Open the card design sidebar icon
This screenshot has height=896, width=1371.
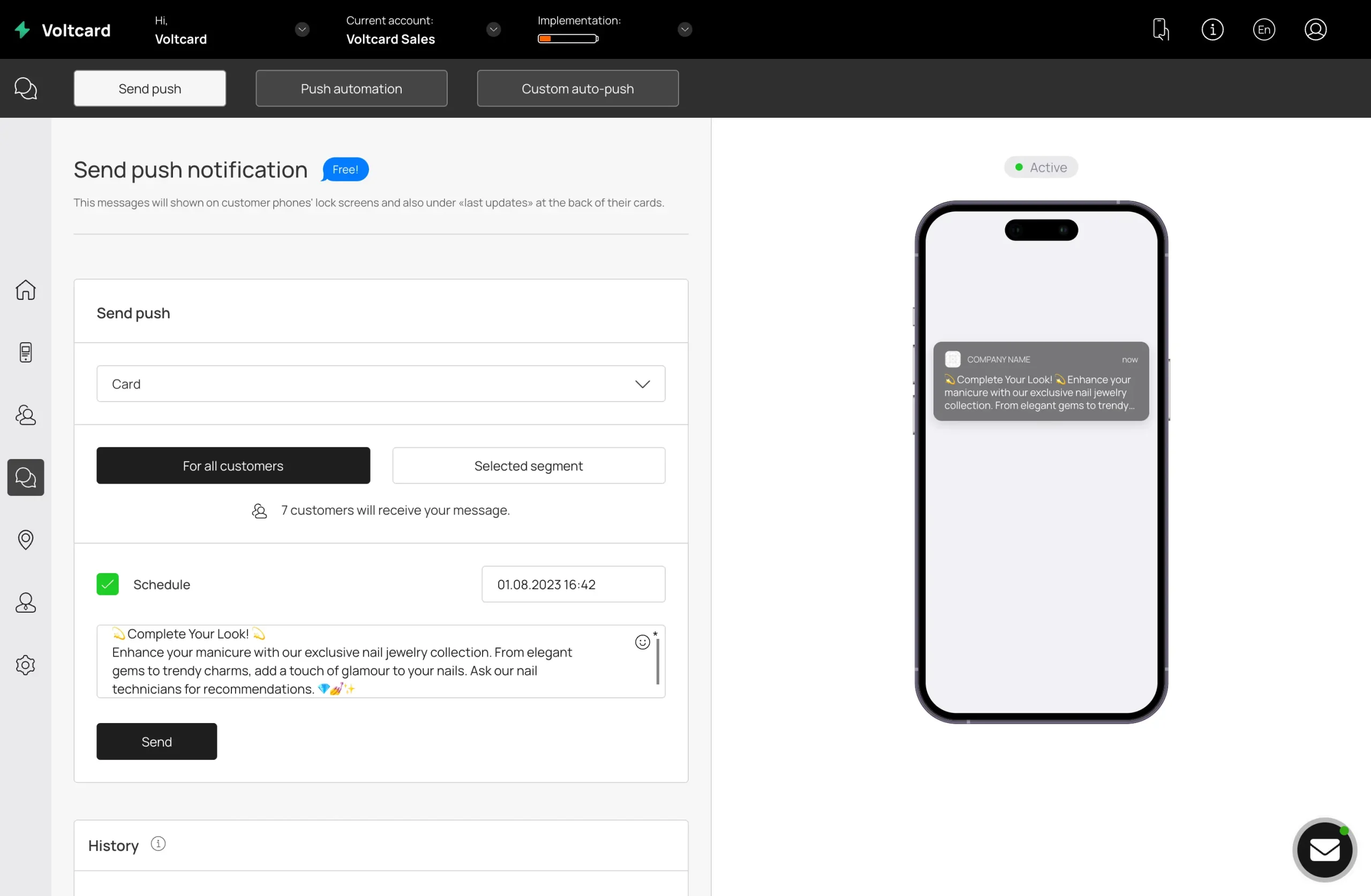click(25, 352)
